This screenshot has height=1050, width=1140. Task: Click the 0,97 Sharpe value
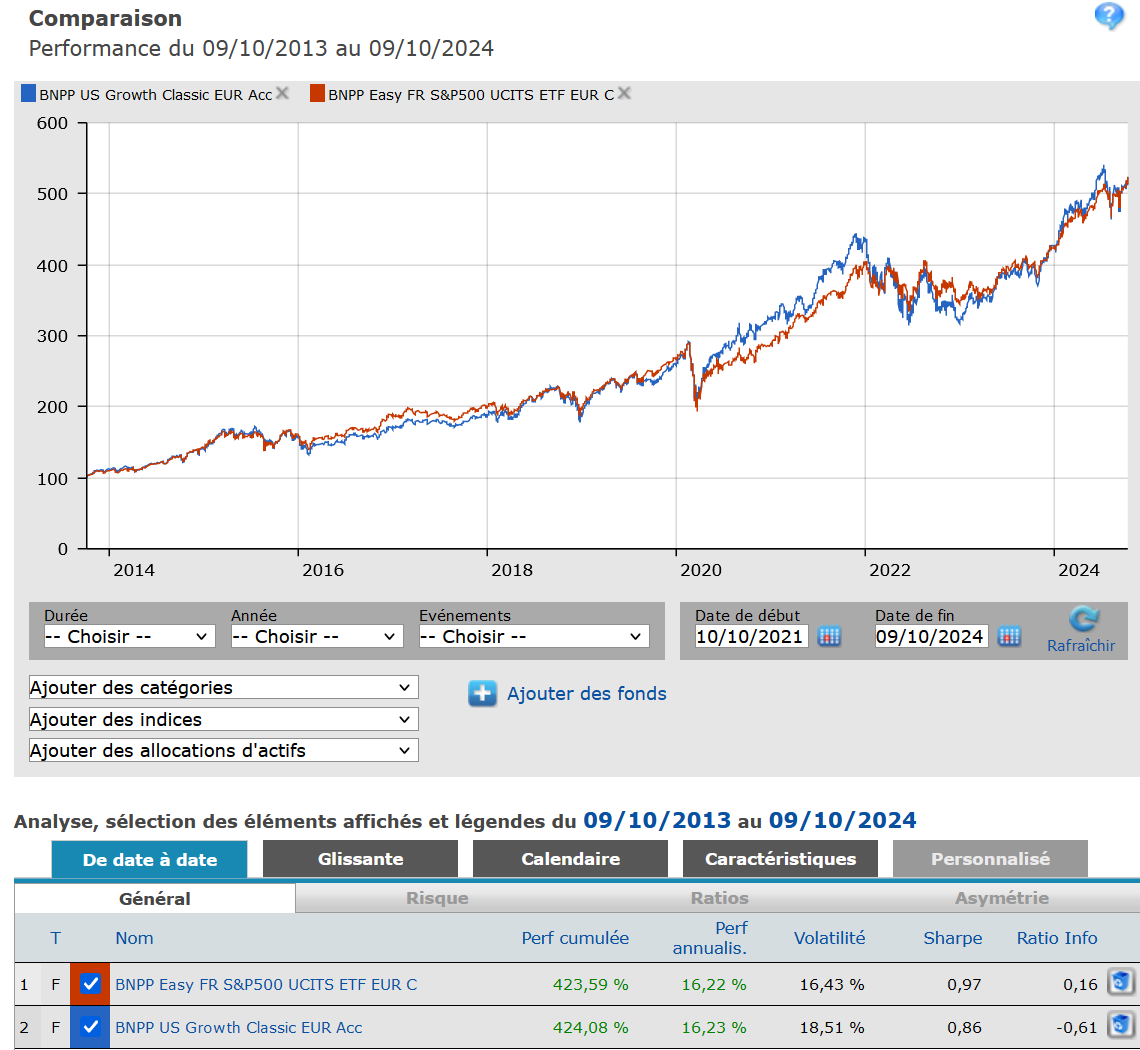[x=964, y=985]
